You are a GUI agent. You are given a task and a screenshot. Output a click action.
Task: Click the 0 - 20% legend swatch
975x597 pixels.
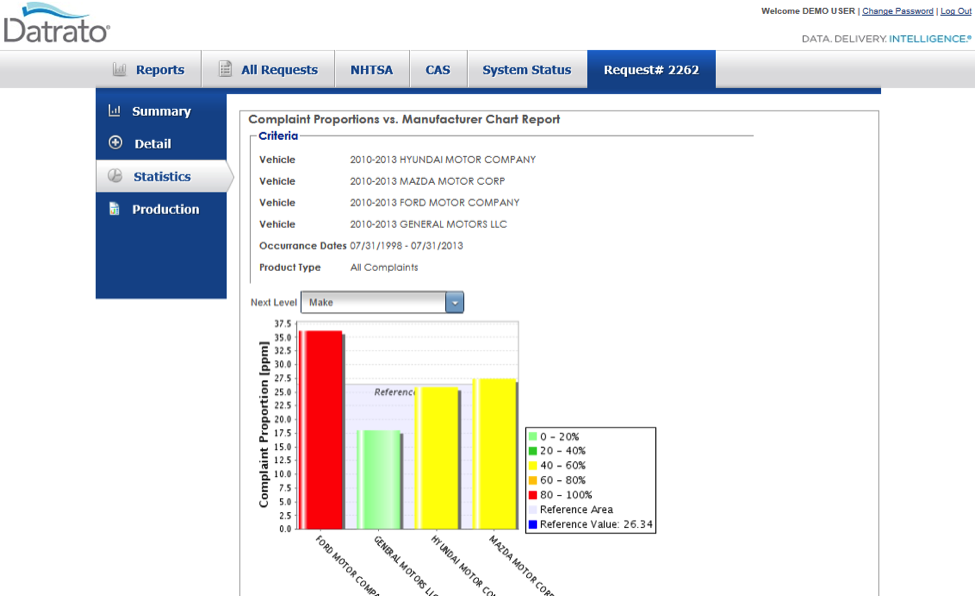533,437
